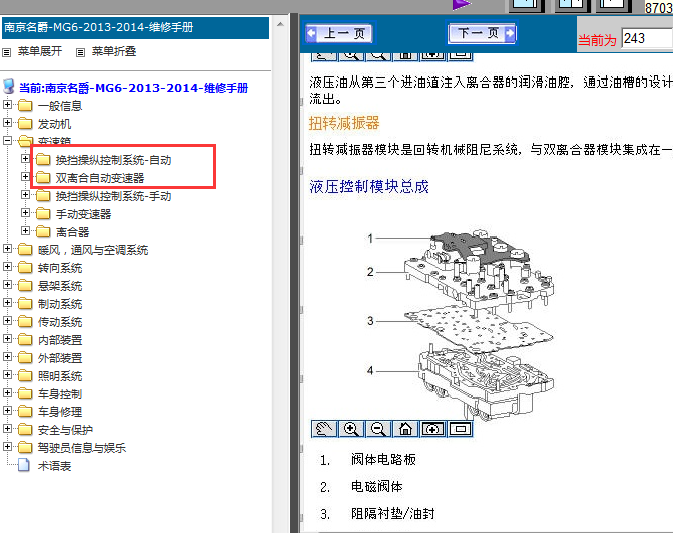Image resolution: width=673 pixels, height=533 pixels.
Task: Click the left panel scroll up arrow
Action: click(280, 24)
